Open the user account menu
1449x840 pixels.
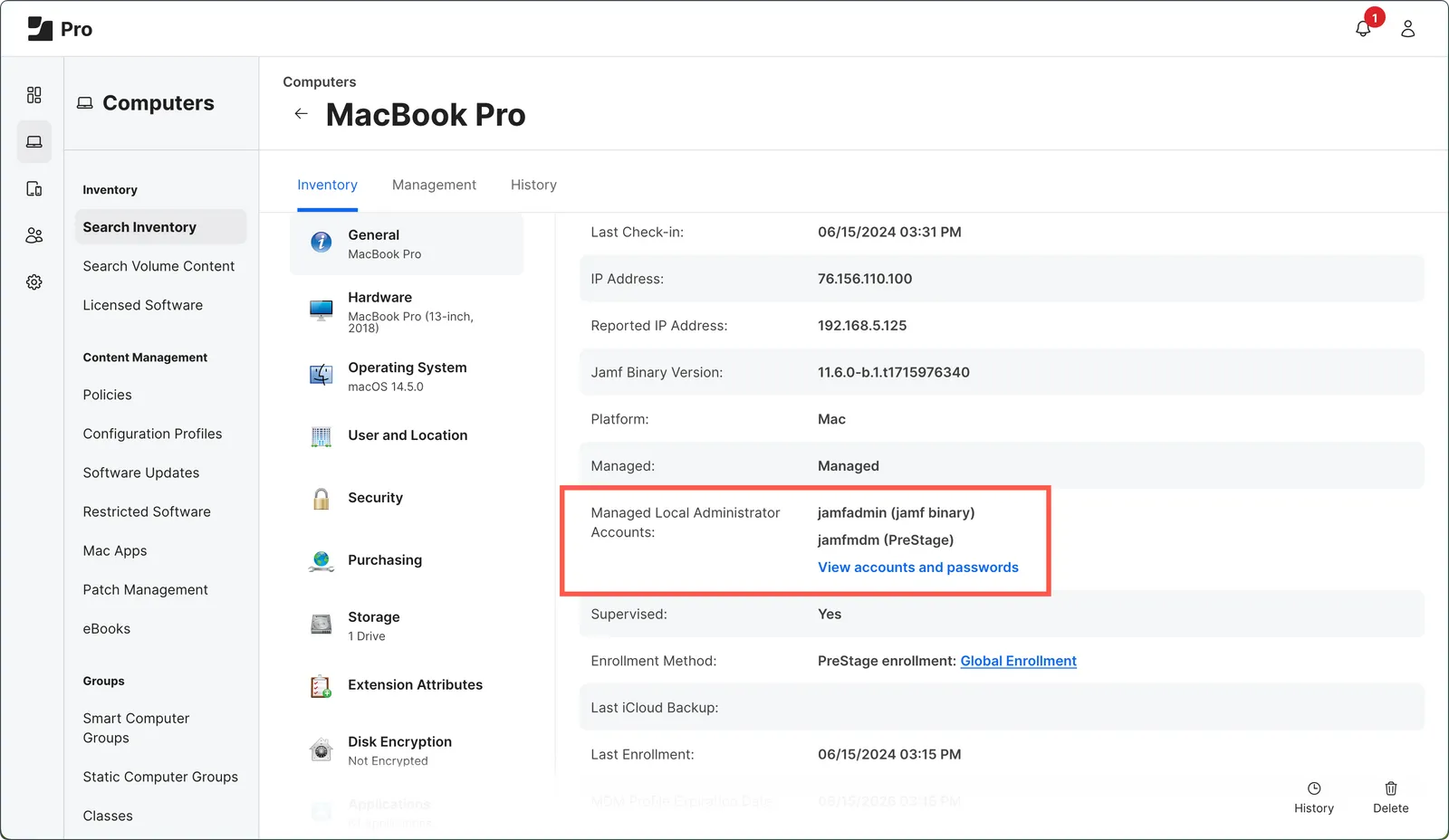(1407, 28)
